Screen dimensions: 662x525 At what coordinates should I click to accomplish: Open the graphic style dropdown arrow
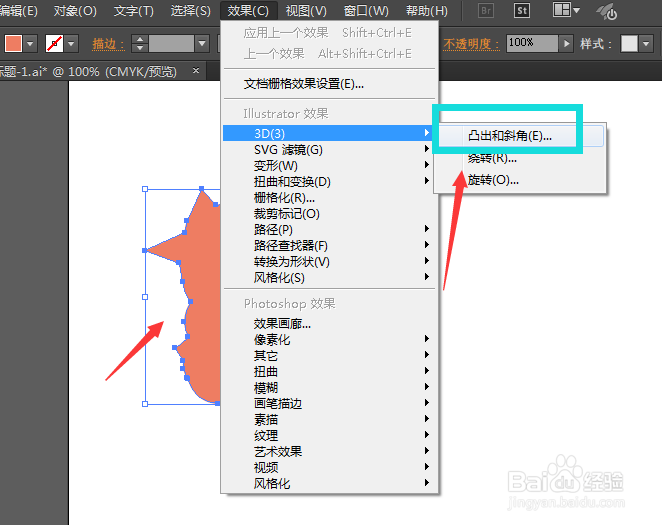[x=646, y=43]
